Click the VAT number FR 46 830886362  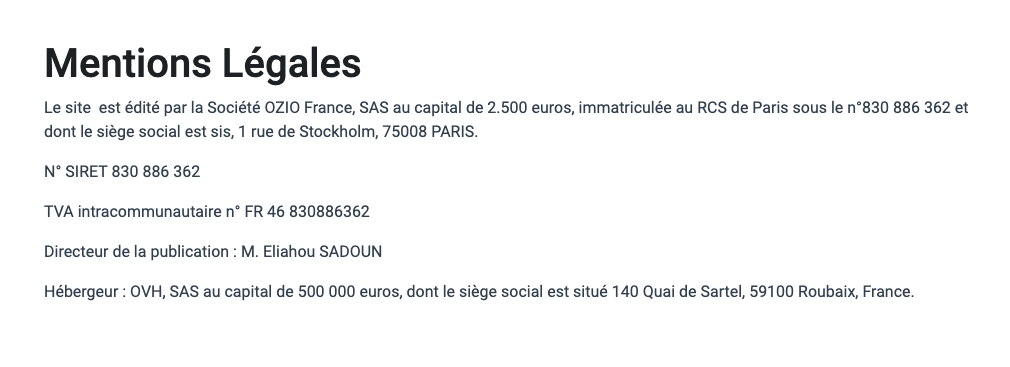[x=307, y=212]
